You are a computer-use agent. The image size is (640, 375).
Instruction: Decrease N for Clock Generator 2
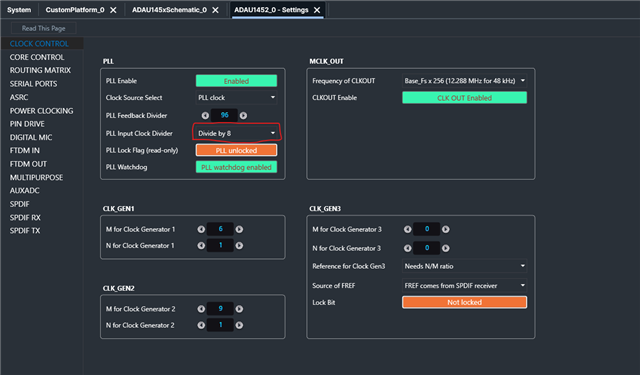click(201, 325)
